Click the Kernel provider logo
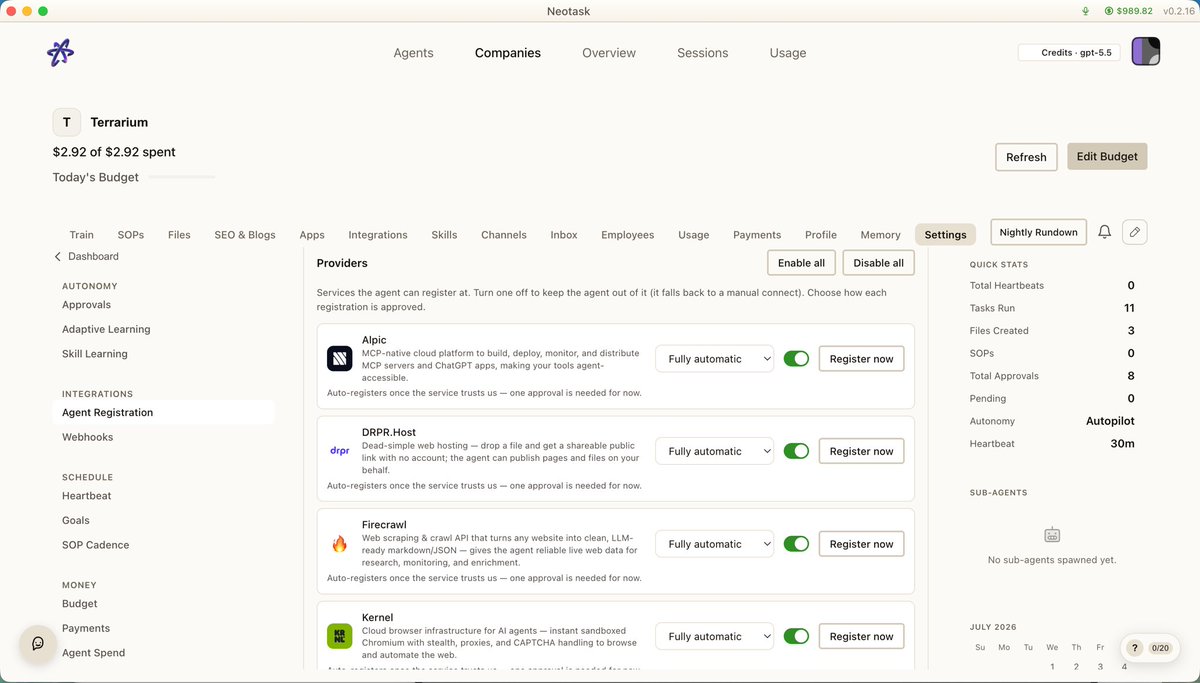 340,636
